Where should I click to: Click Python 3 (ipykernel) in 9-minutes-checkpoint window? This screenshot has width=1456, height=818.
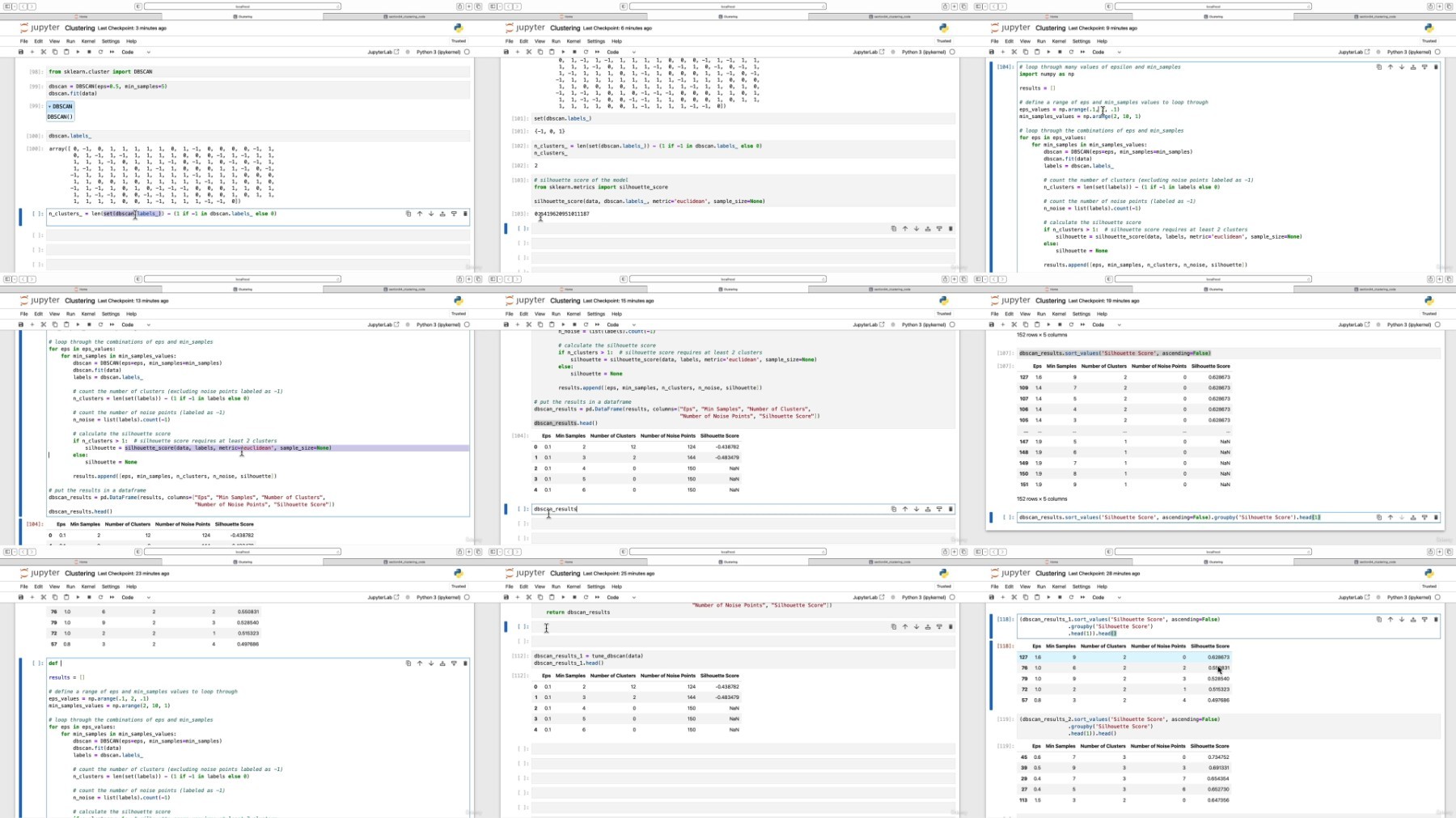pyautogui.click(x=1408, y=52)
